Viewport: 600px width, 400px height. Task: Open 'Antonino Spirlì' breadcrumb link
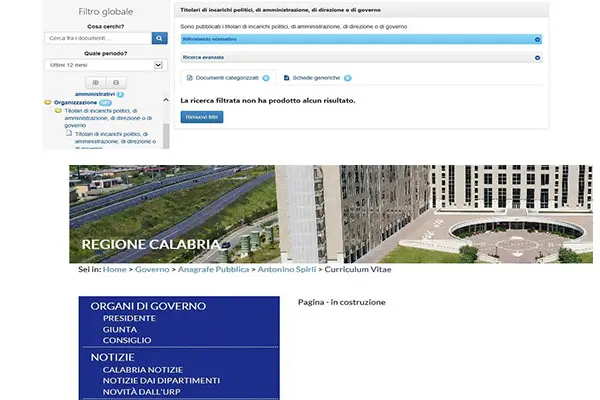[287, 269]
